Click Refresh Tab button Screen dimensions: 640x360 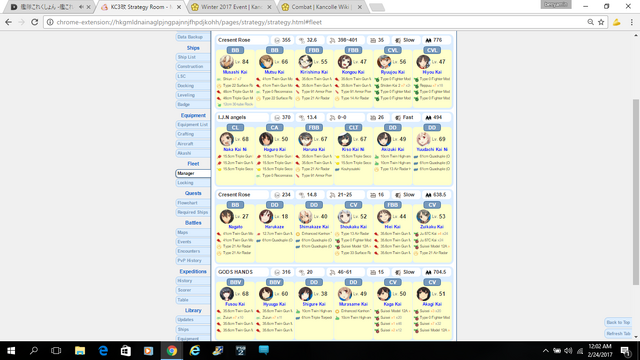coord(618,333)
